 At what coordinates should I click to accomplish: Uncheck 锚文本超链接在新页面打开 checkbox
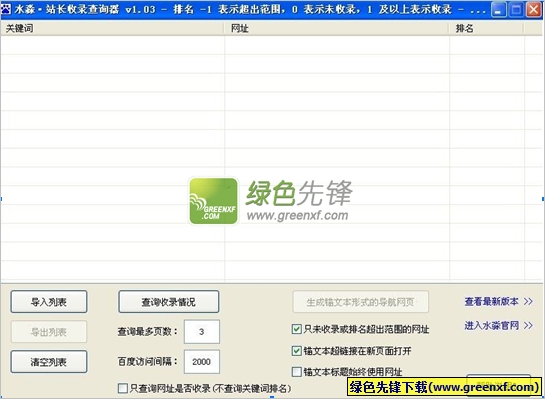point(296,351)
